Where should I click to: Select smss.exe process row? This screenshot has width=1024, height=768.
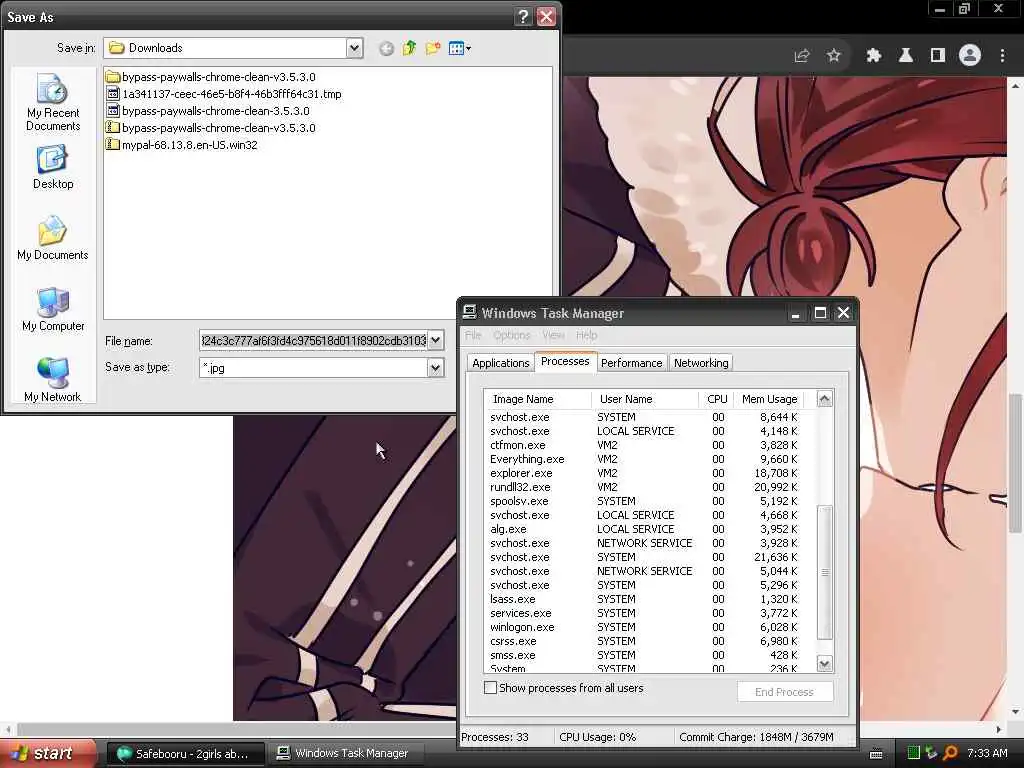point(643,656)
